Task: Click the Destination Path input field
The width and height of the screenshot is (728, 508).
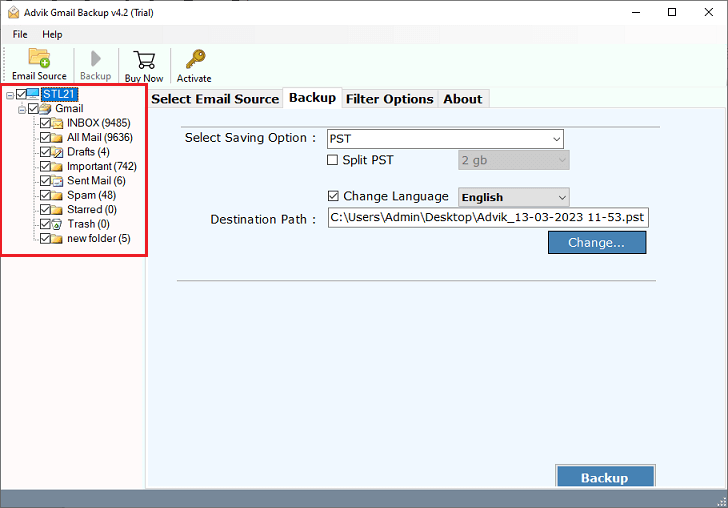Action: point(488,217)
